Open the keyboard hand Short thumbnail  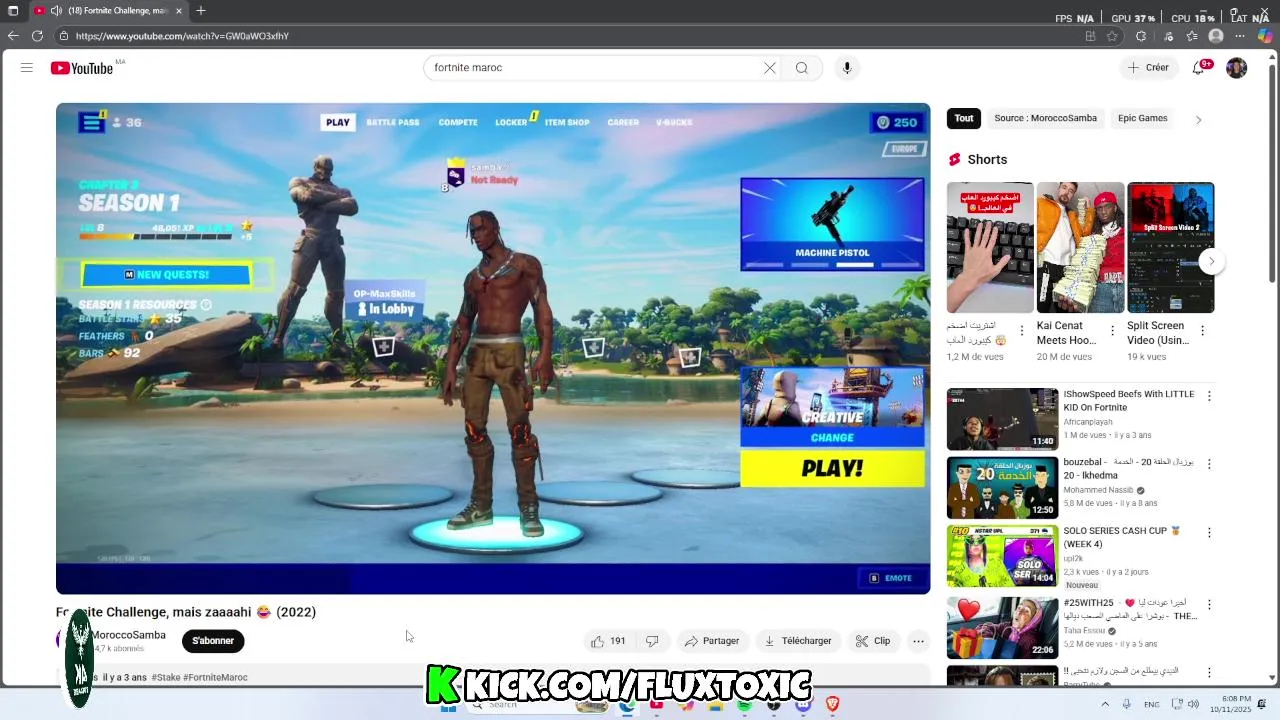(990, 247)
